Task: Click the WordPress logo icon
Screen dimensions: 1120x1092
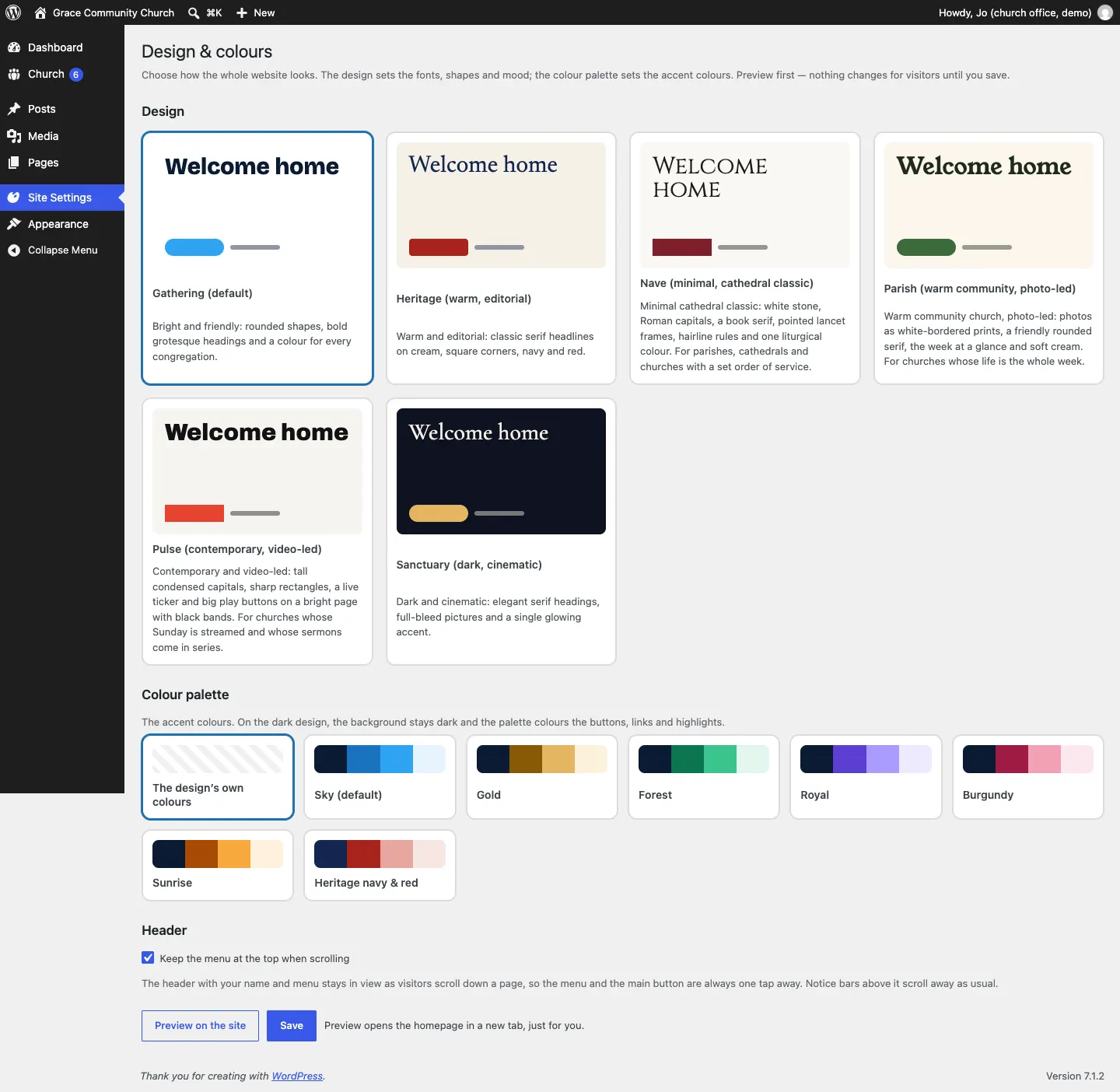Action: (13, 12)
